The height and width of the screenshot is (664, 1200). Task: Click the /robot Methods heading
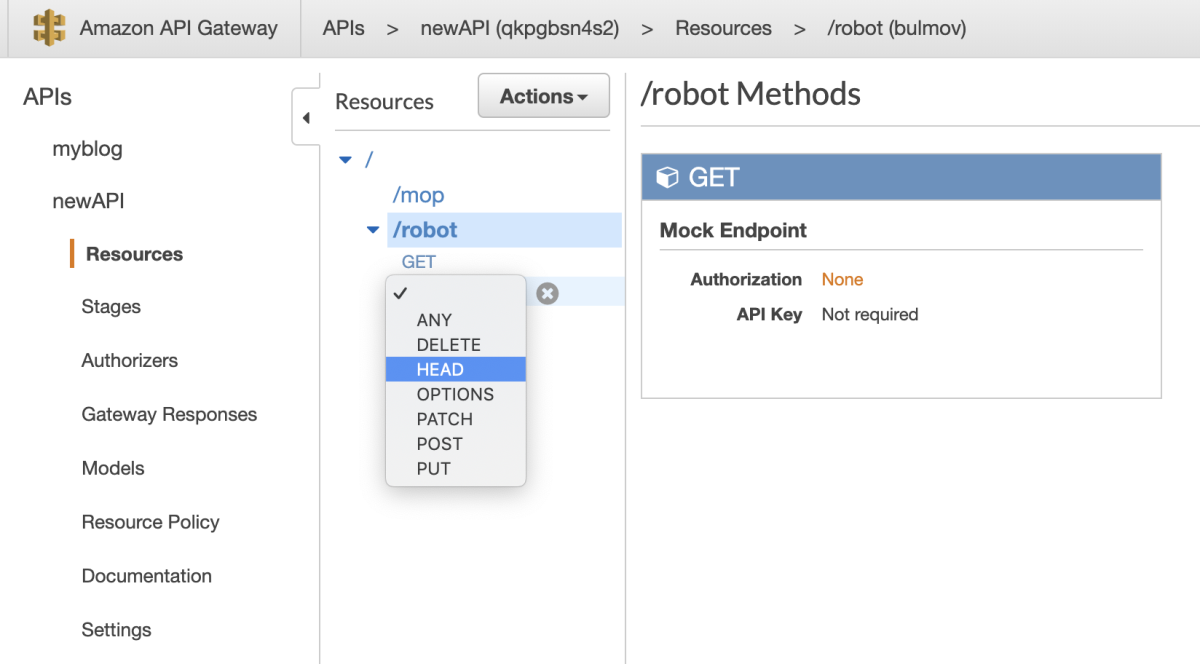(750, 94)
